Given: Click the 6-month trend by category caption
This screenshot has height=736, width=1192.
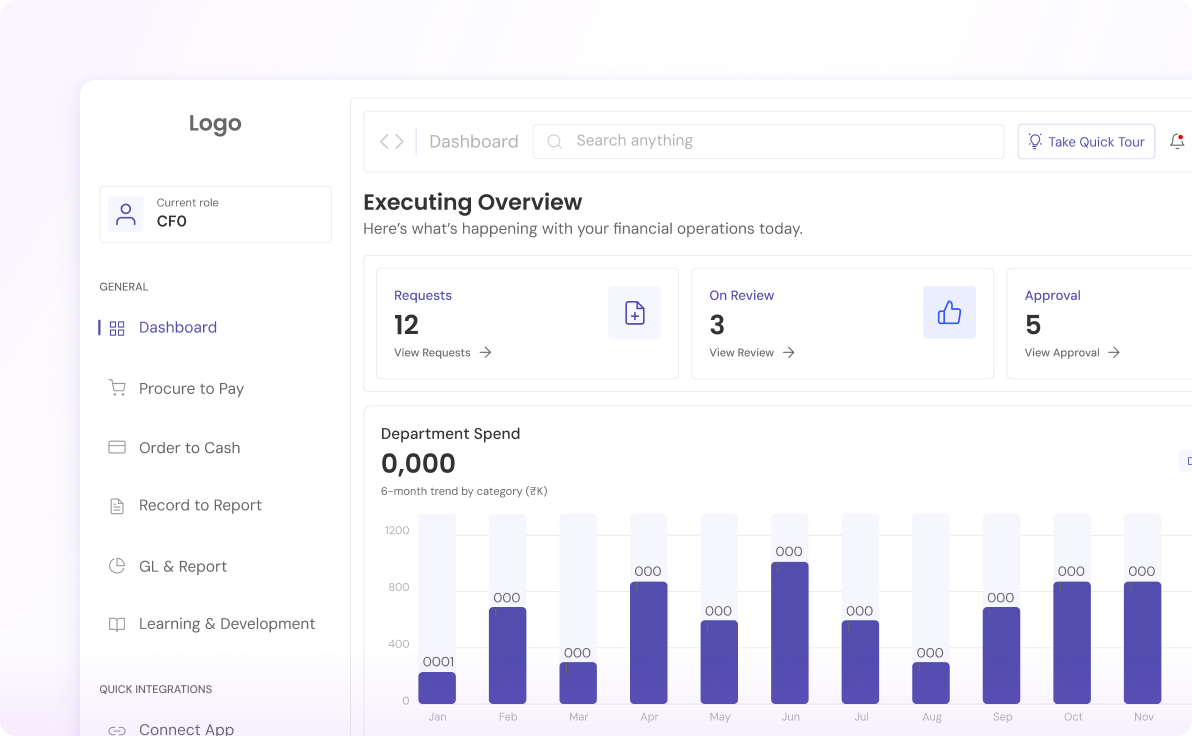Looking at the screenshot, I should (464, 491).
